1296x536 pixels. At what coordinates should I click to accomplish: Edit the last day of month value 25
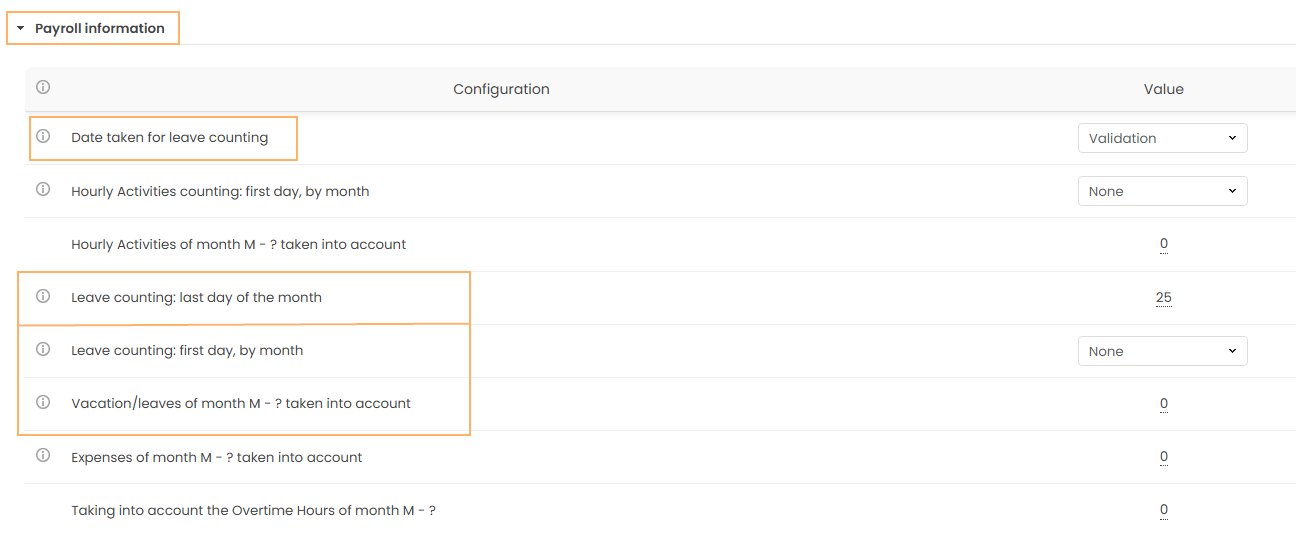tap(1163, 297)
